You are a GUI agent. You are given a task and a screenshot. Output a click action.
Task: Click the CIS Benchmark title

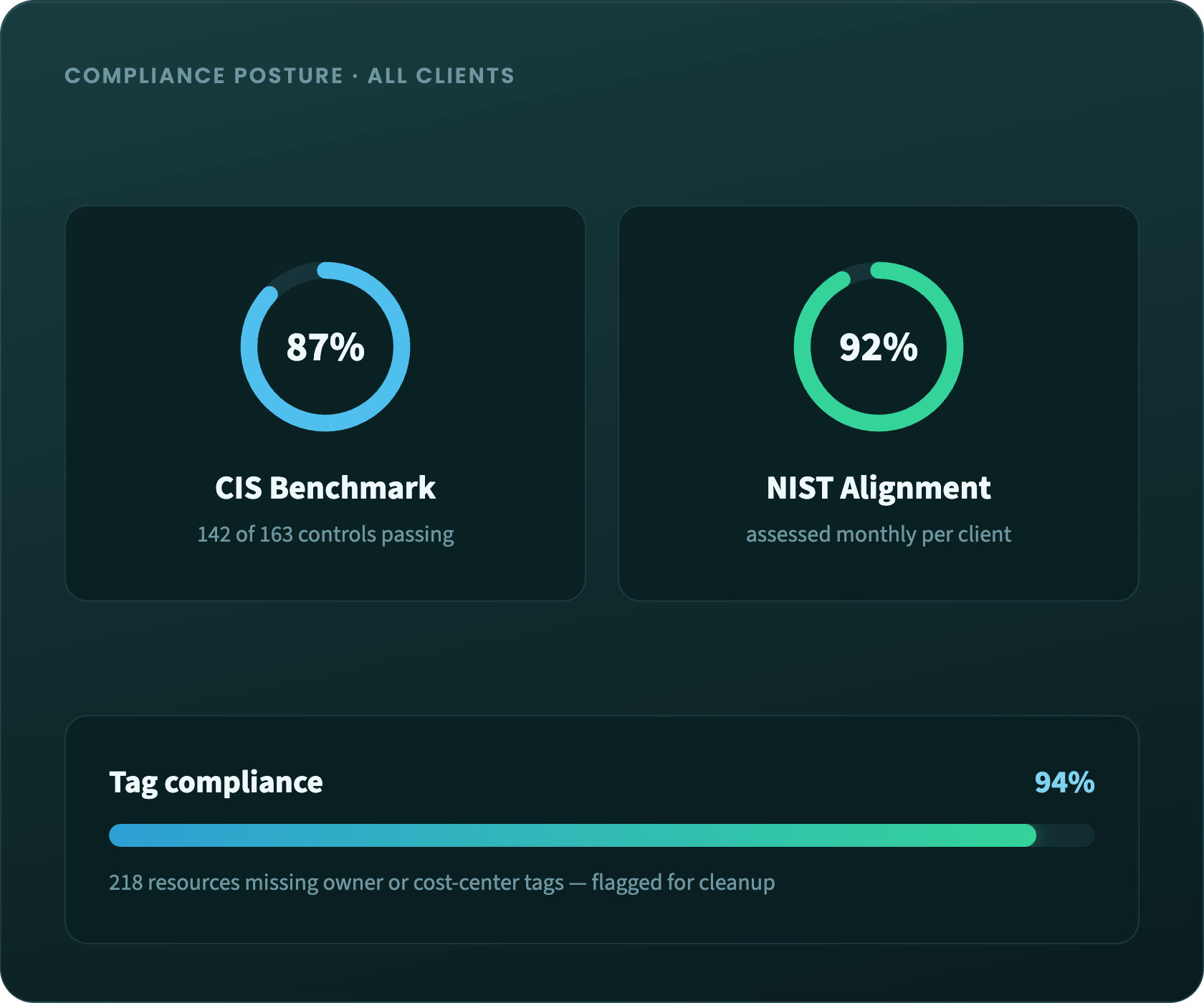tap(325, 488)
